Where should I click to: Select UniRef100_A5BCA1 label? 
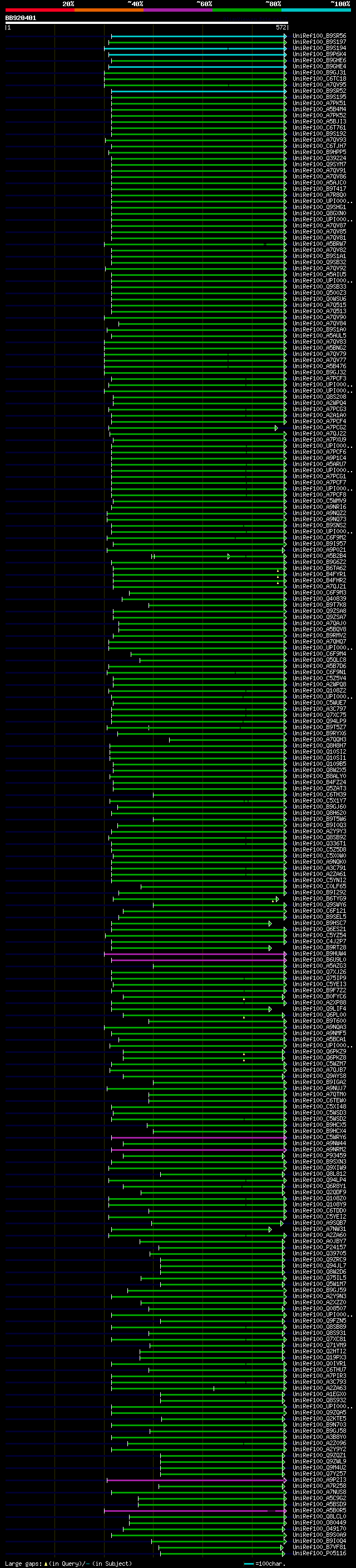[319, 1040]
